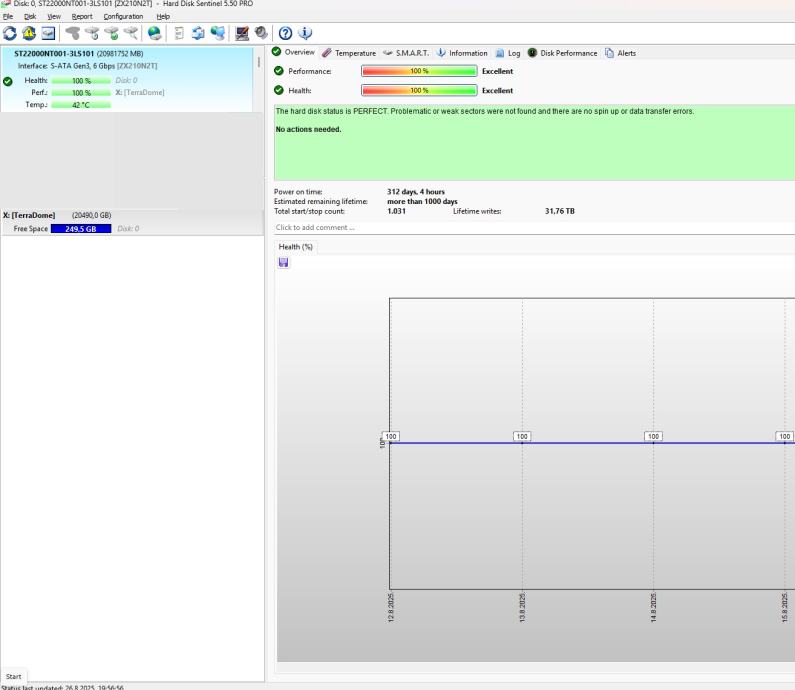Click the save icon above health graph
The height and width of the screenshot is (690, 795).
284,262
